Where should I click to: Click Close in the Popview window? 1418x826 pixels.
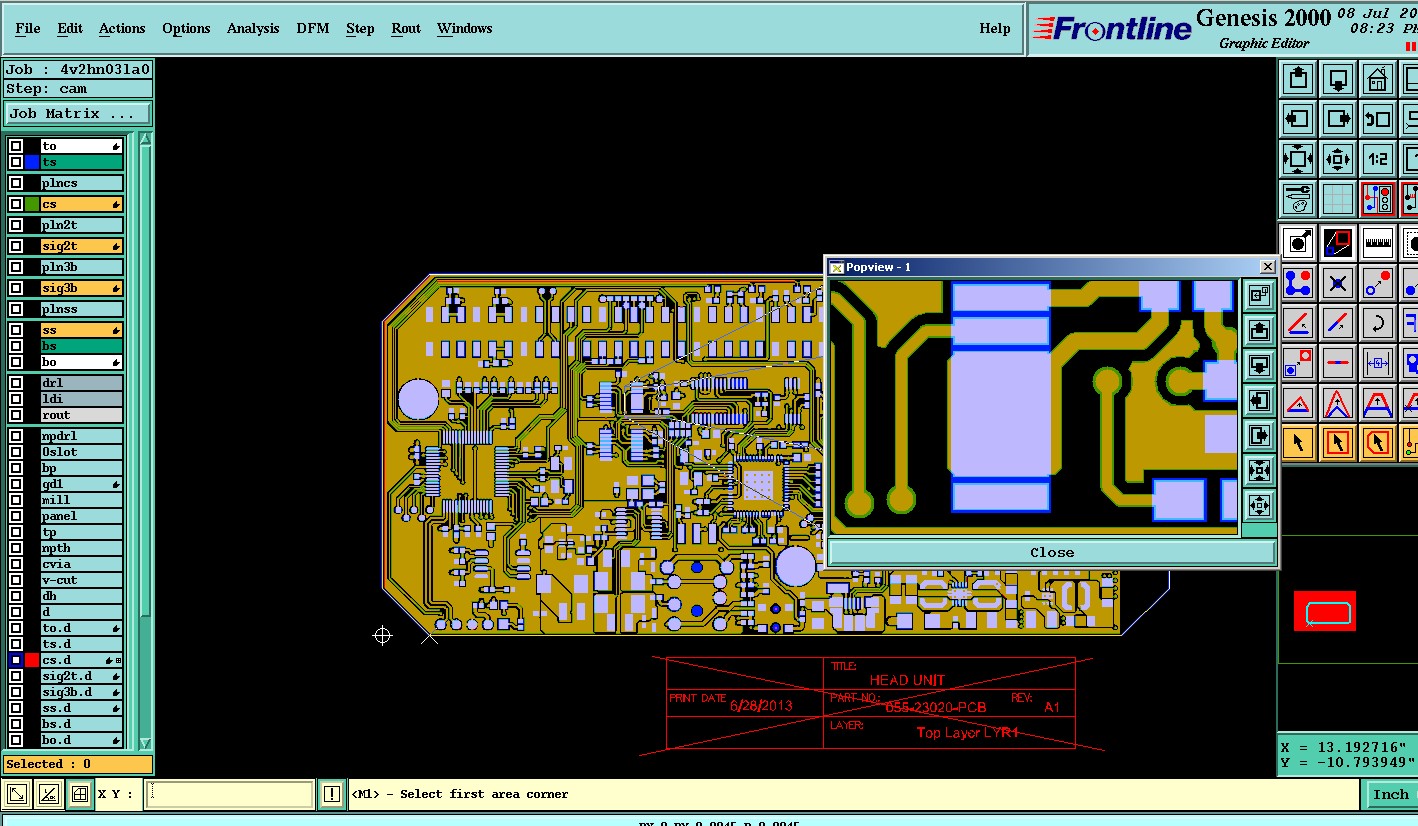pos(1052,552)
